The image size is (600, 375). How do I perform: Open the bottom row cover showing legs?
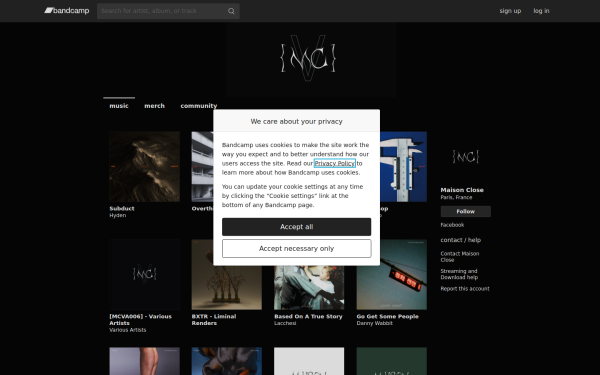click(x=144, y=361)
